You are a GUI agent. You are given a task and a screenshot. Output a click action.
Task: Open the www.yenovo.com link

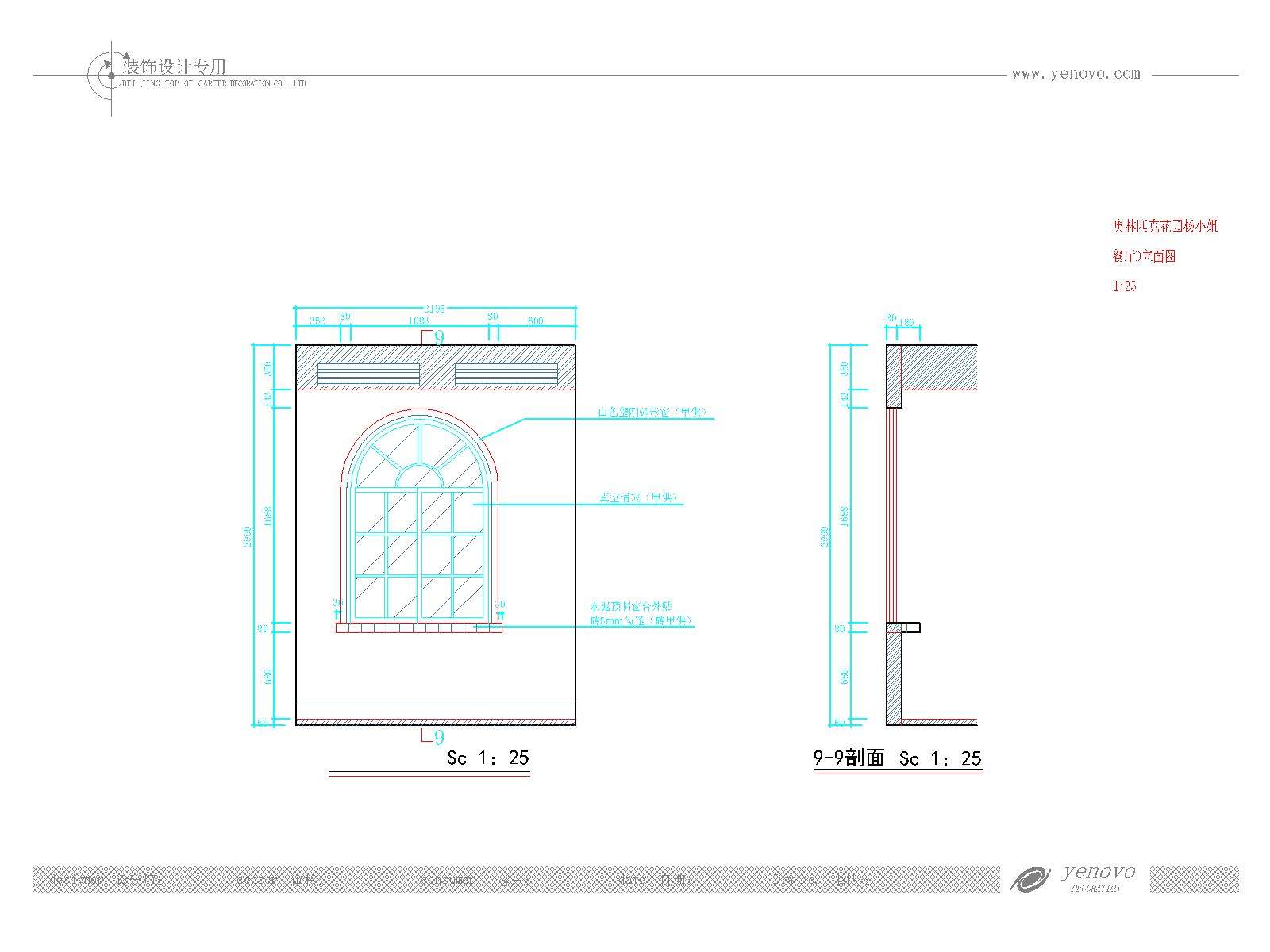coord(1076,74)
